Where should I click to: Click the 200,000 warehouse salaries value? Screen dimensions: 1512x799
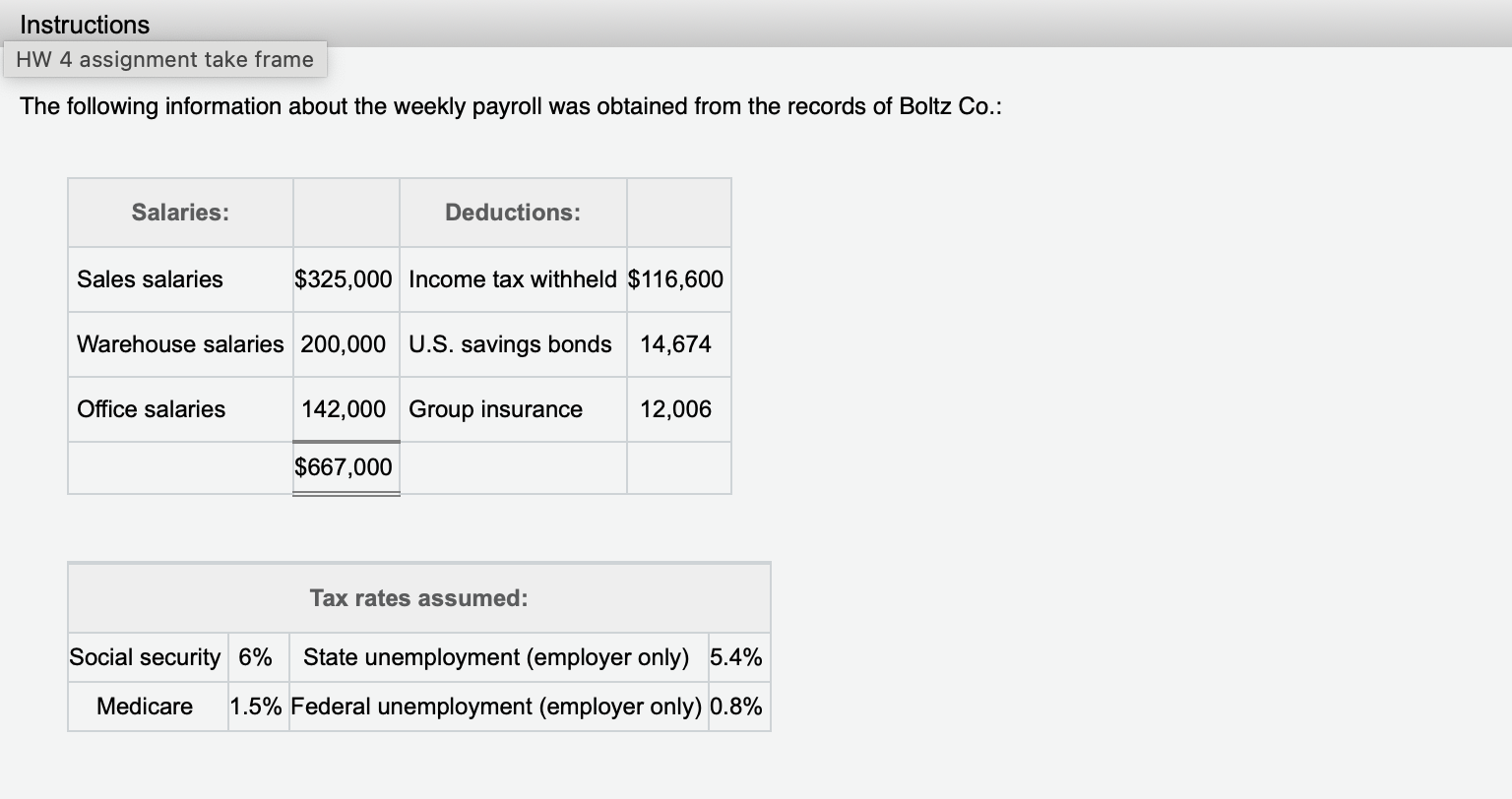click(x=346, y=343)
